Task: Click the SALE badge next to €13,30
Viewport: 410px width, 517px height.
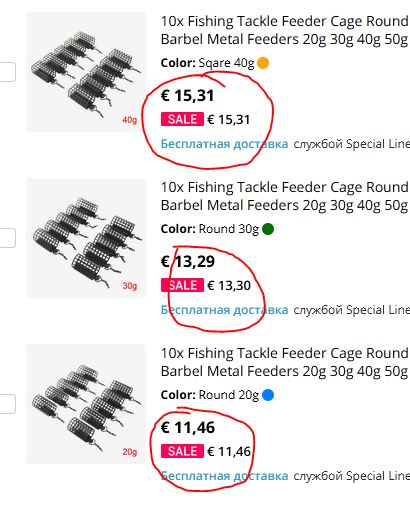Action: (182, 285)
